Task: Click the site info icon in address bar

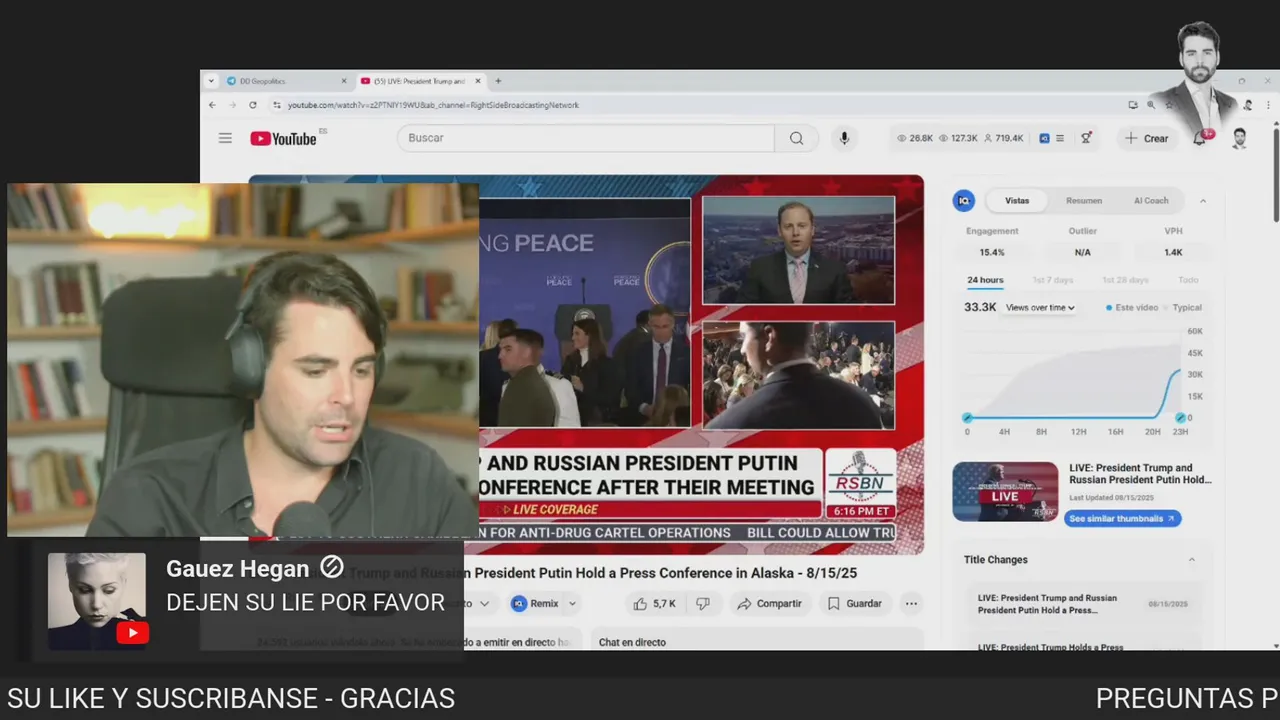Action: [277, 105]
